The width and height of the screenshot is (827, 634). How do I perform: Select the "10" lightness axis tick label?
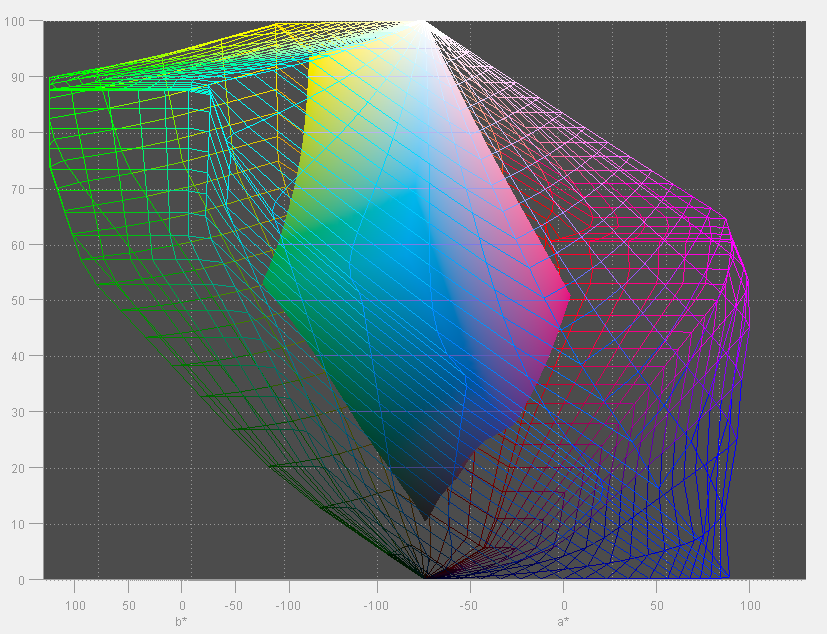[18, 524]
